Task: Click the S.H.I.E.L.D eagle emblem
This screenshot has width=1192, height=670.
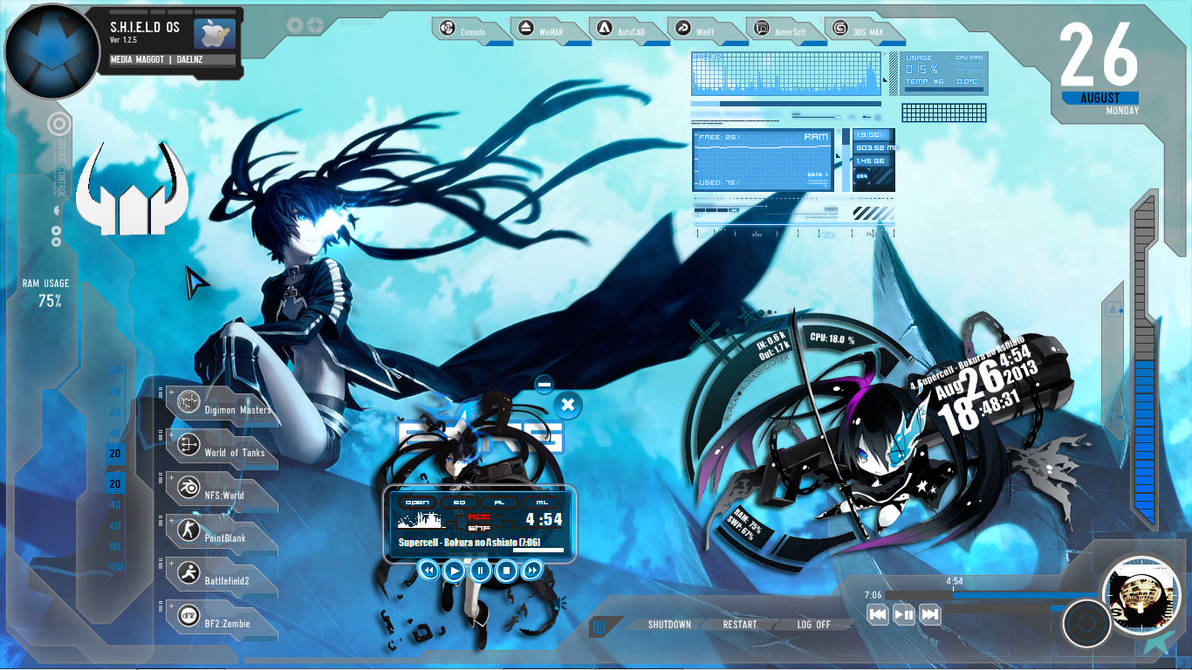Action: (51, 51)
